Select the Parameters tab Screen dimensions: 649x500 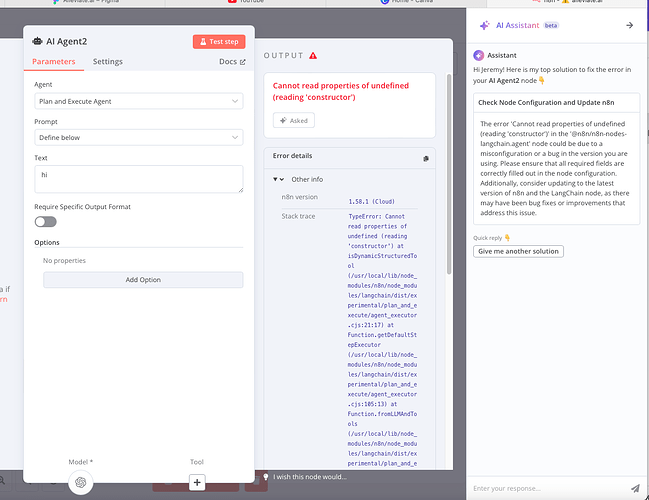54,61
